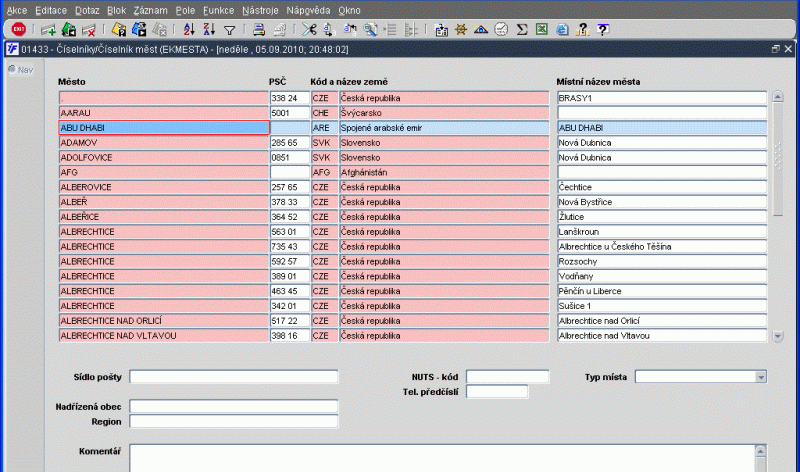
Task: Click the yellow enter query icon
Action: pos(119,30)
